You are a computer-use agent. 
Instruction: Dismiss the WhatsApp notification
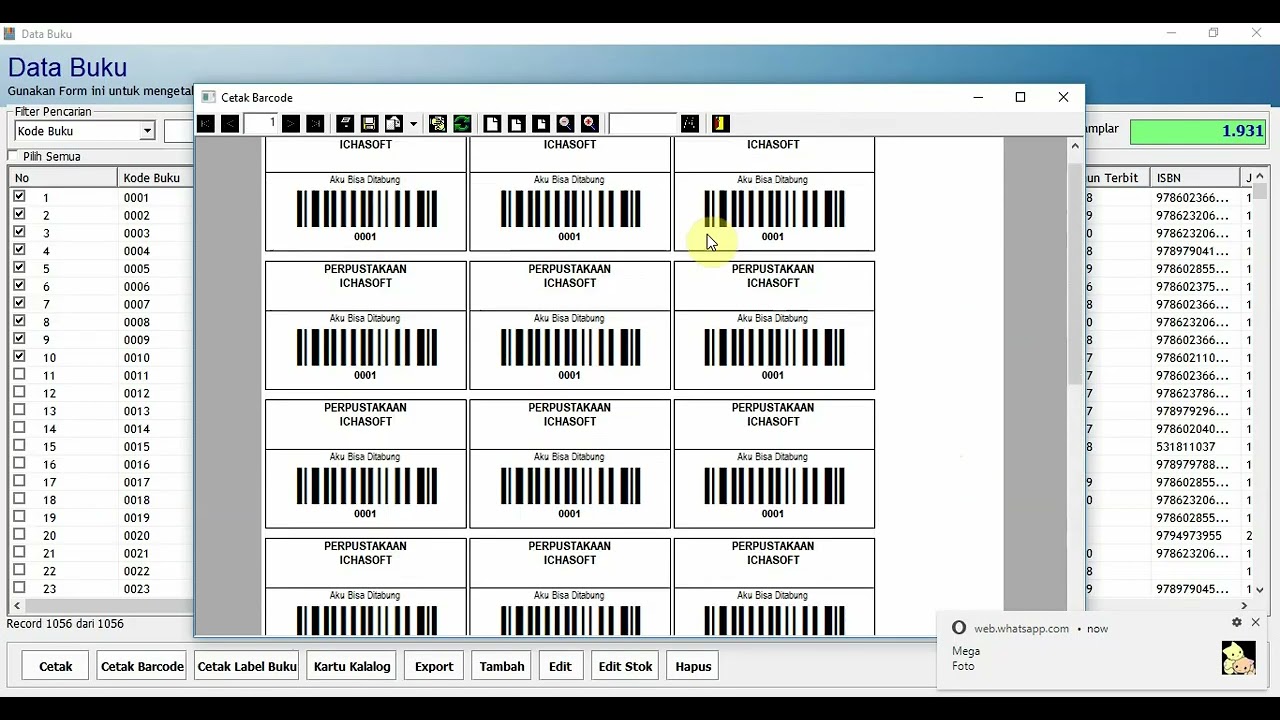(x=1256, y=622)
